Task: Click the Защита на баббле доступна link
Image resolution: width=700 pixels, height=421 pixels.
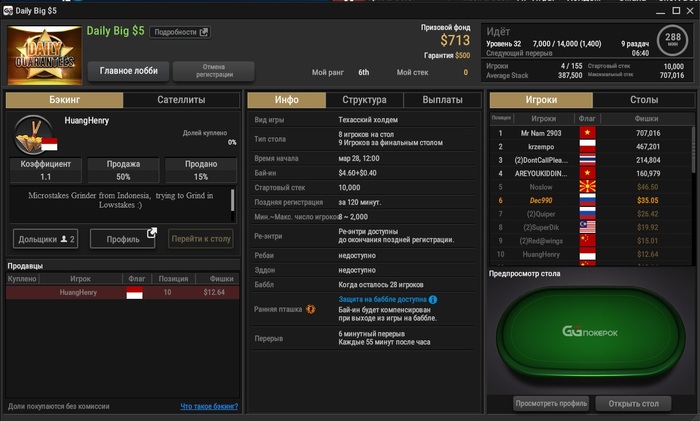Action: click(x=383, y=299)
